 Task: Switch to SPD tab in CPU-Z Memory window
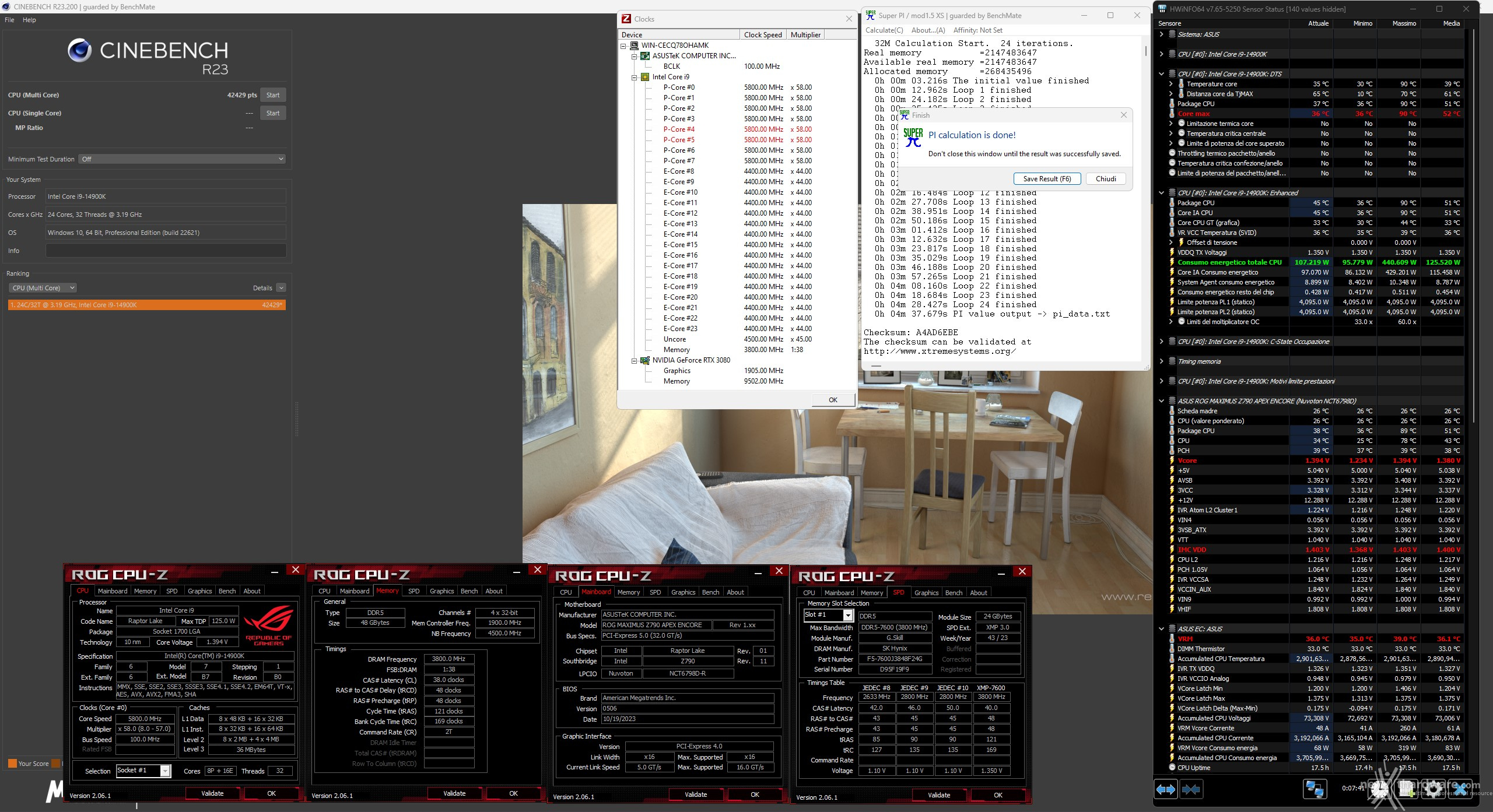coord(413,591)
